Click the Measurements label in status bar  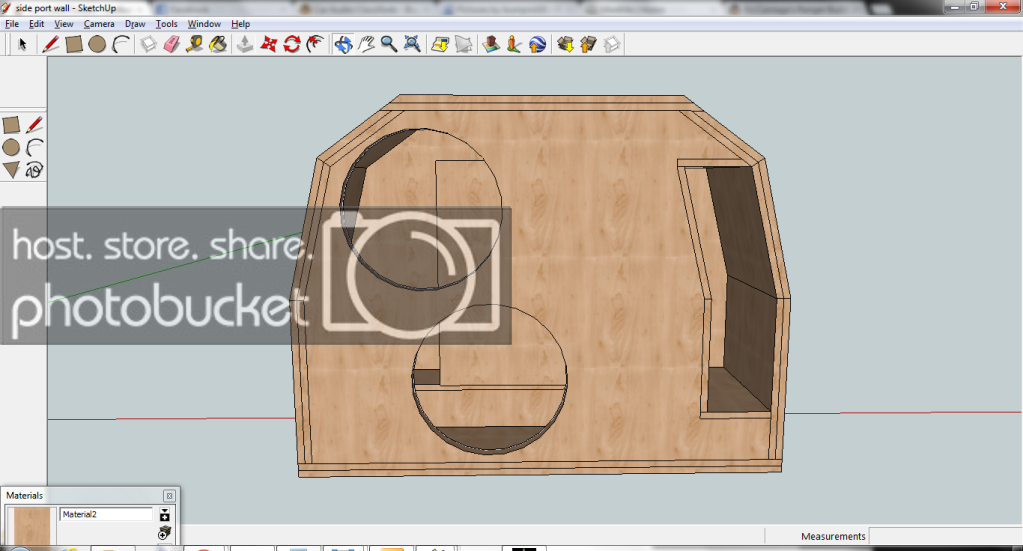point(833,536)
